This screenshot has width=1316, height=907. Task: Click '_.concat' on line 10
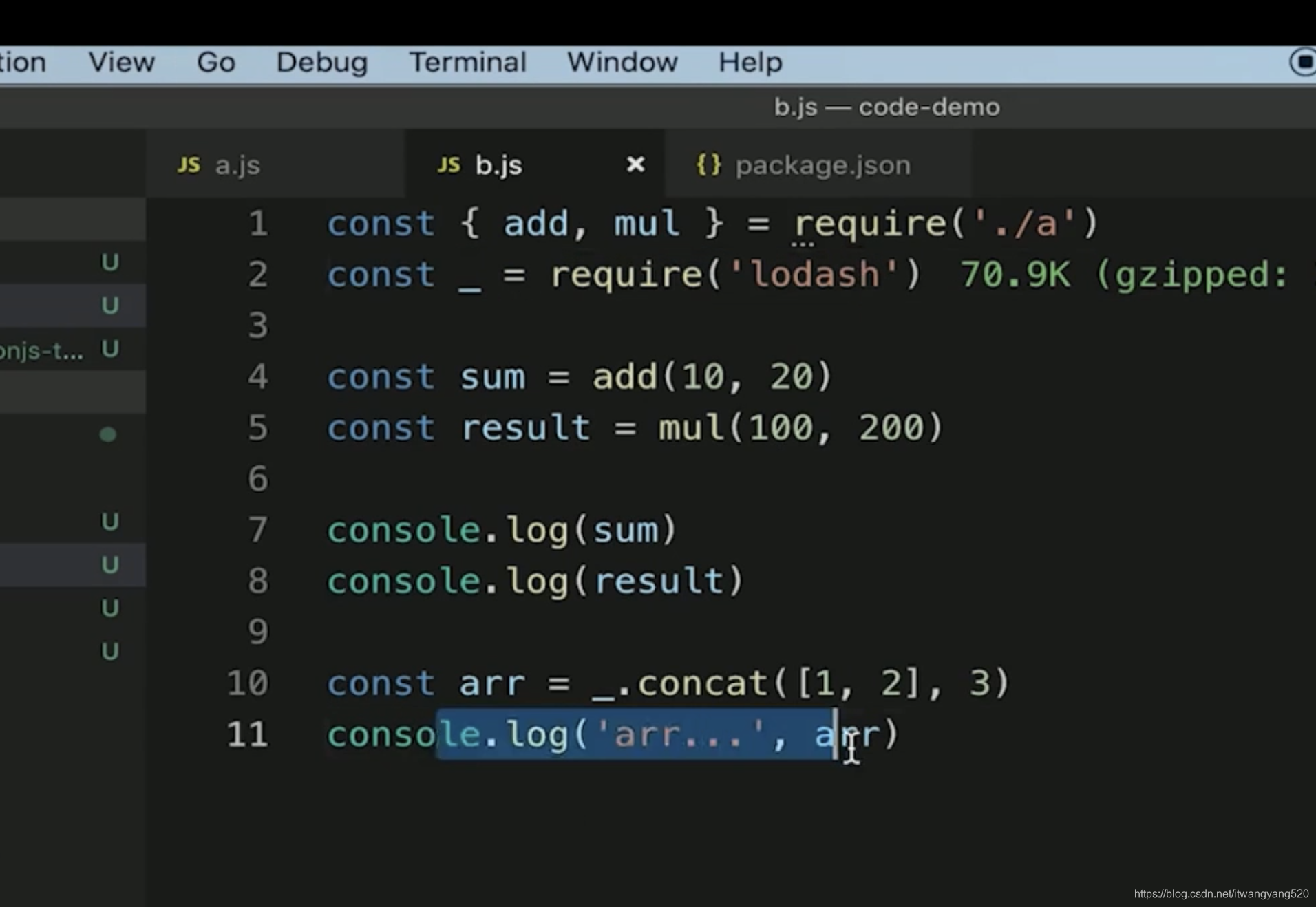point(679,684)
